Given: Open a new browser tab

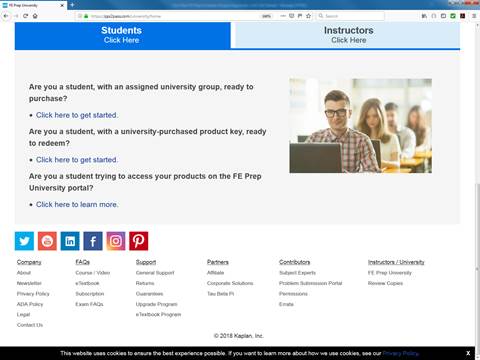Looking at the screenshot, I should tap(72, 5).
